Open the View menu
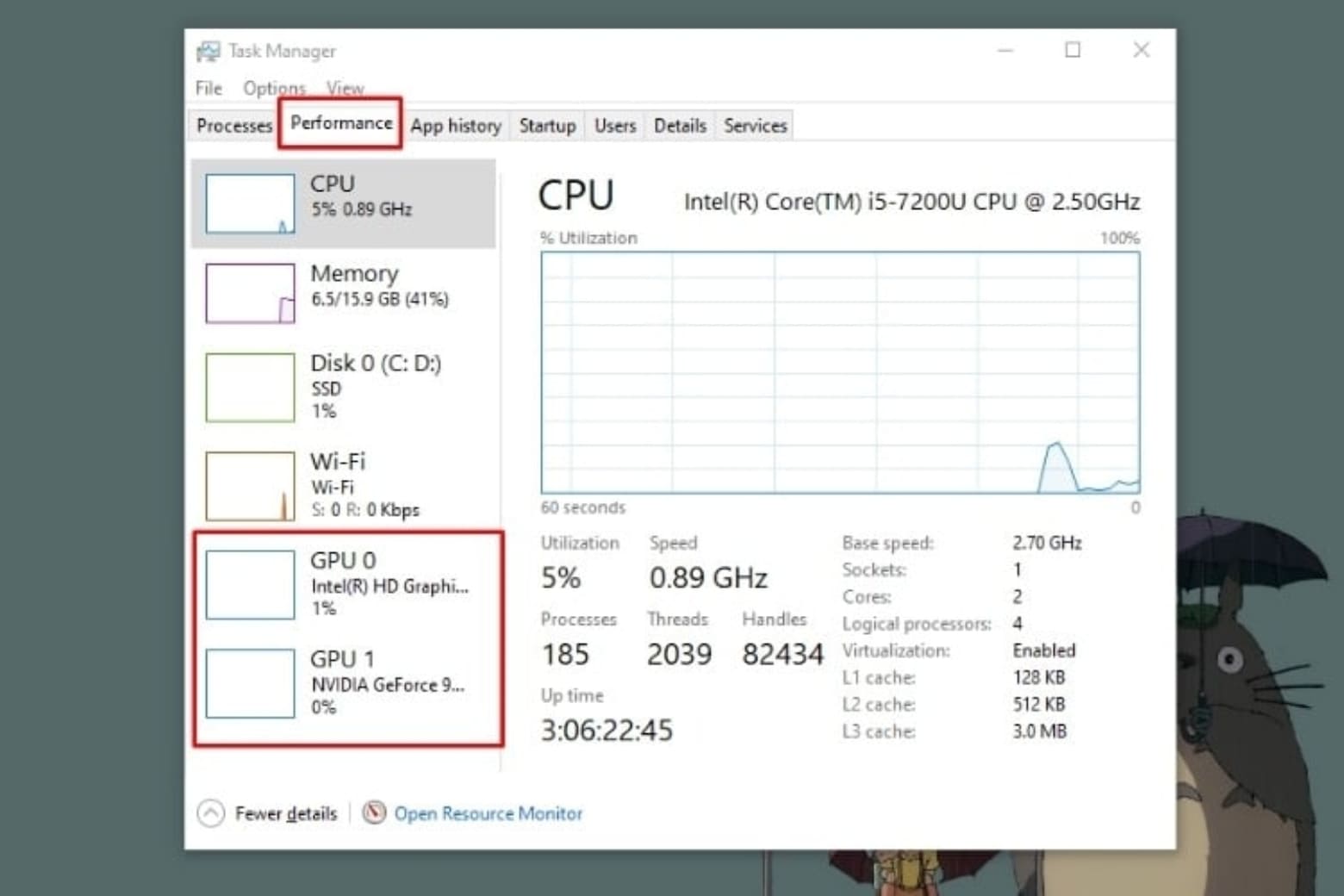Viewport: 1344px width, 896px height. (x=343, y=87)
